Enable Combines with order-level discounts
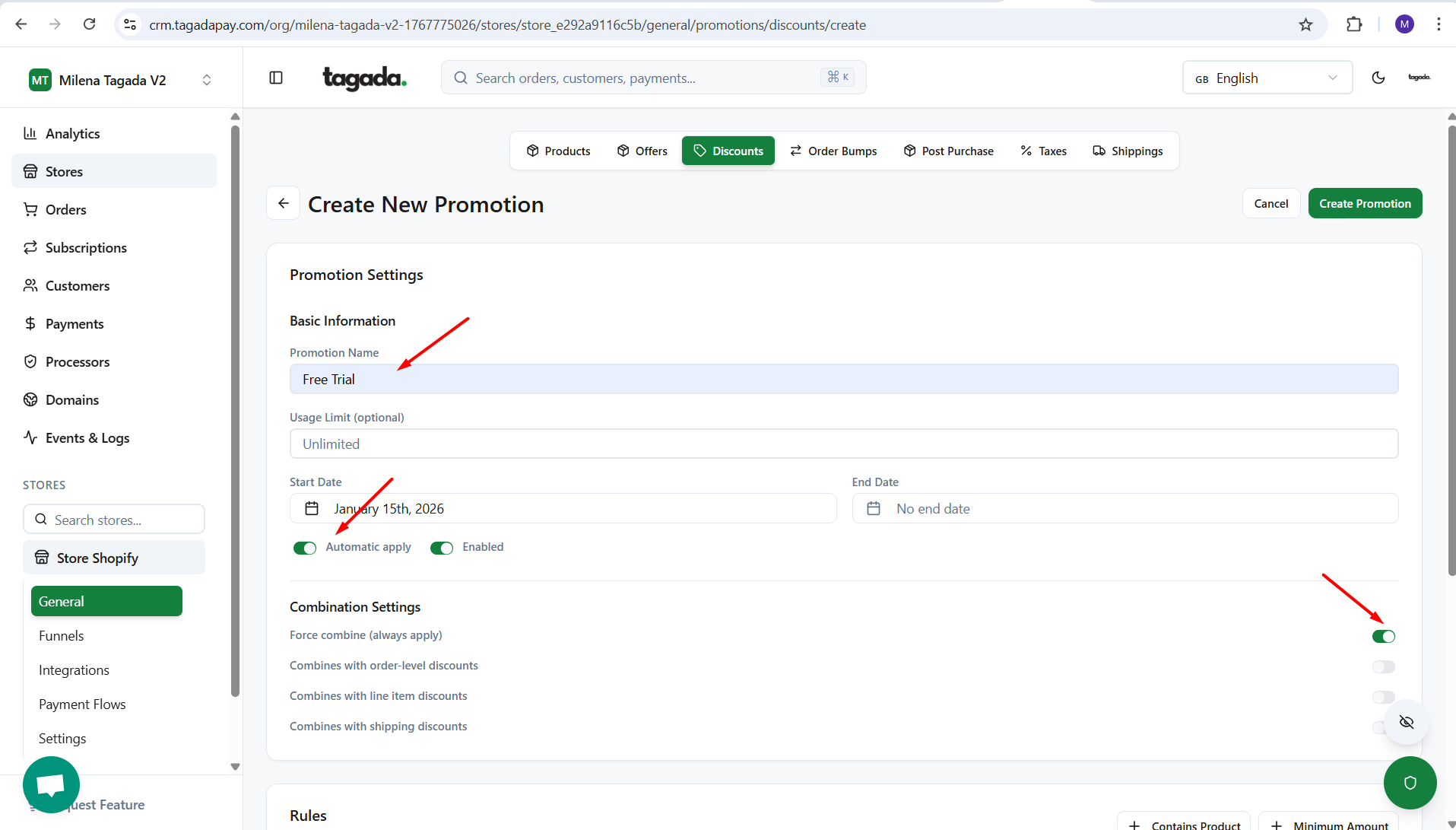The width and height of the screenshot is (1456, 830). (x=1383, y=666)
